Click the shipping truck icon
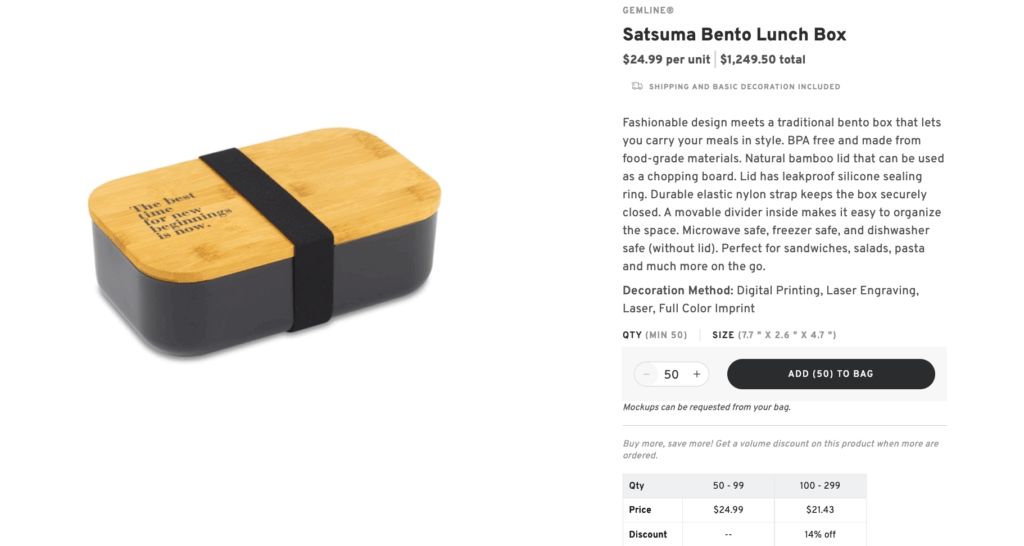 [637, 87]
